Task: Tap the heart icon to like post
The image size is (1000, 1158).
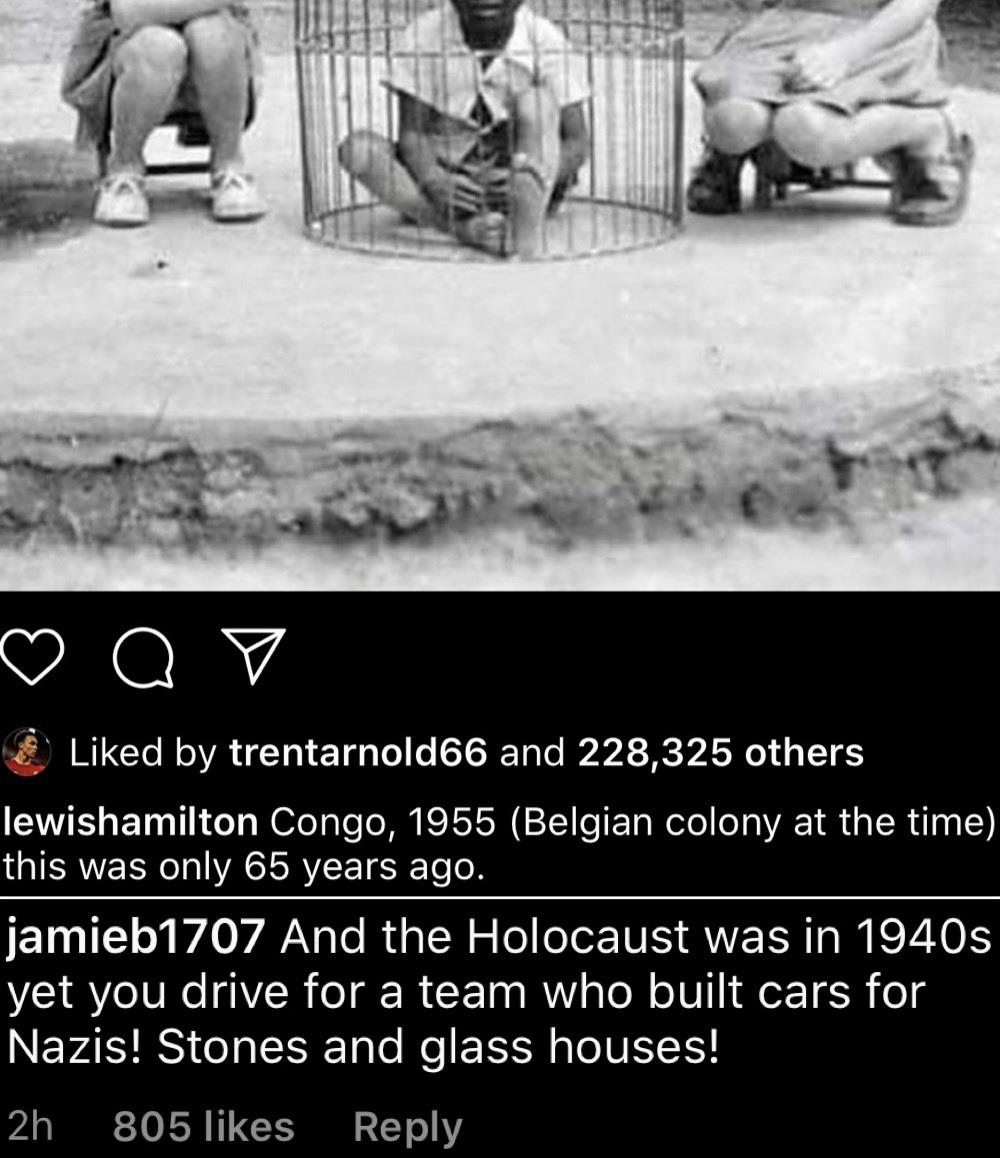Action: click(x=32, y=657)
